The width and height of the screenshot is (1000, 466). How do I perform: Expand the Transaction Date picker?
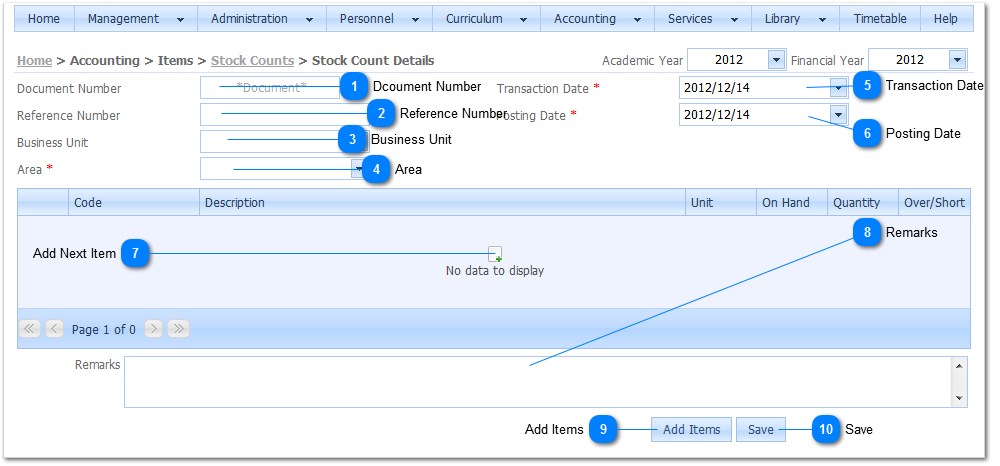coord(838,87)
